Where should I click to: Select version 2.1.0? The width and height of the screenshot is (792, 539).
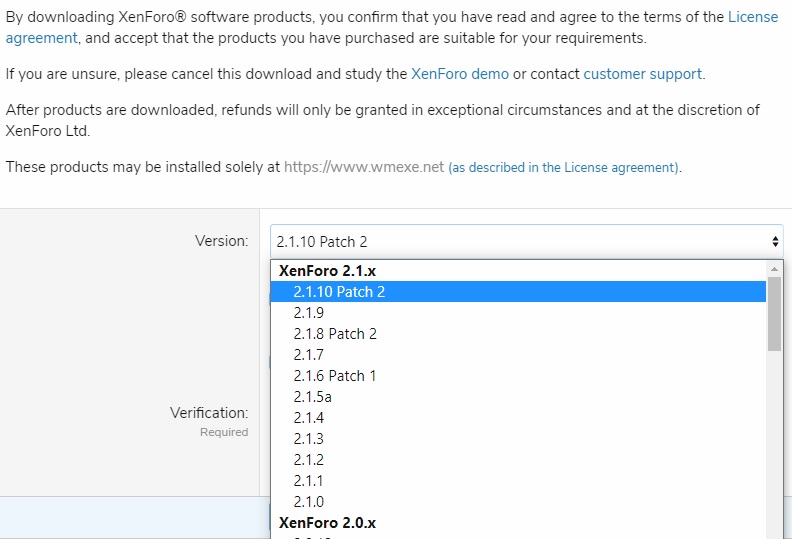pyautogui.click(x=518, y=502)
